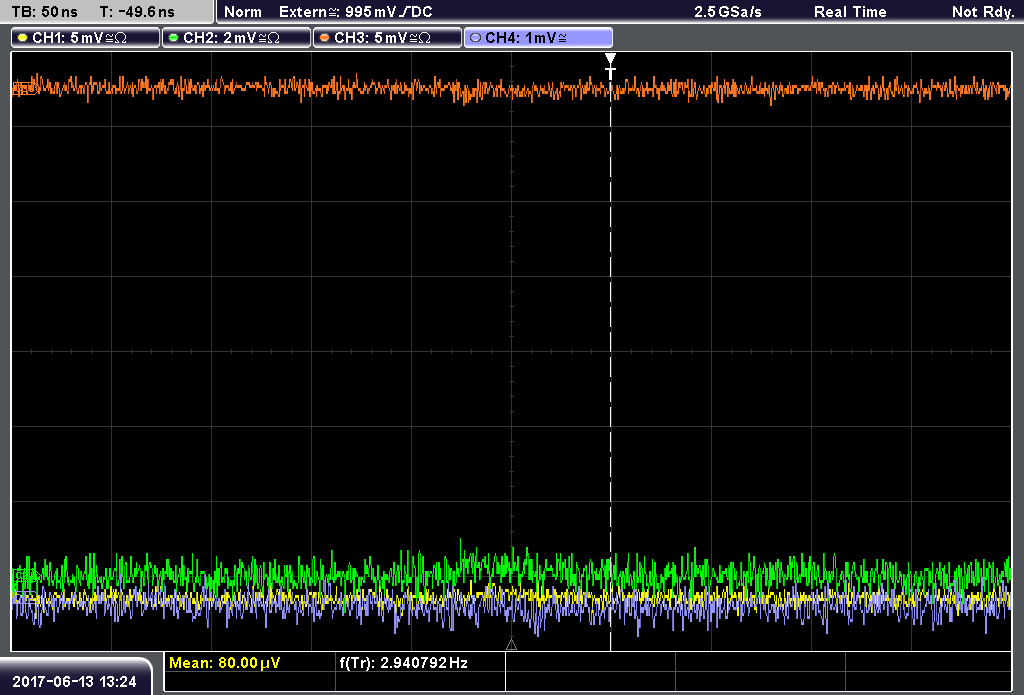Screen dimensions: 1024x695
Task: Select the CH2 2 mV channel tab
Action: point(236,38)
